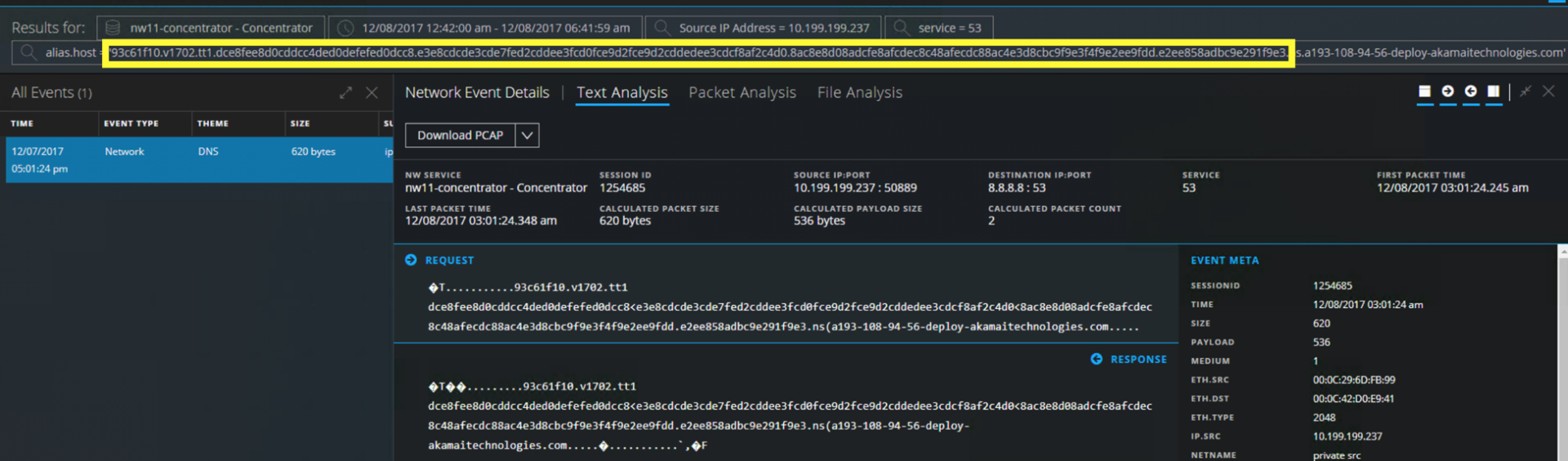This screenshot has height=461, width=1568.
Task: Toggle request display arrow icon in toolbar
Action: tap(1448, 92)
